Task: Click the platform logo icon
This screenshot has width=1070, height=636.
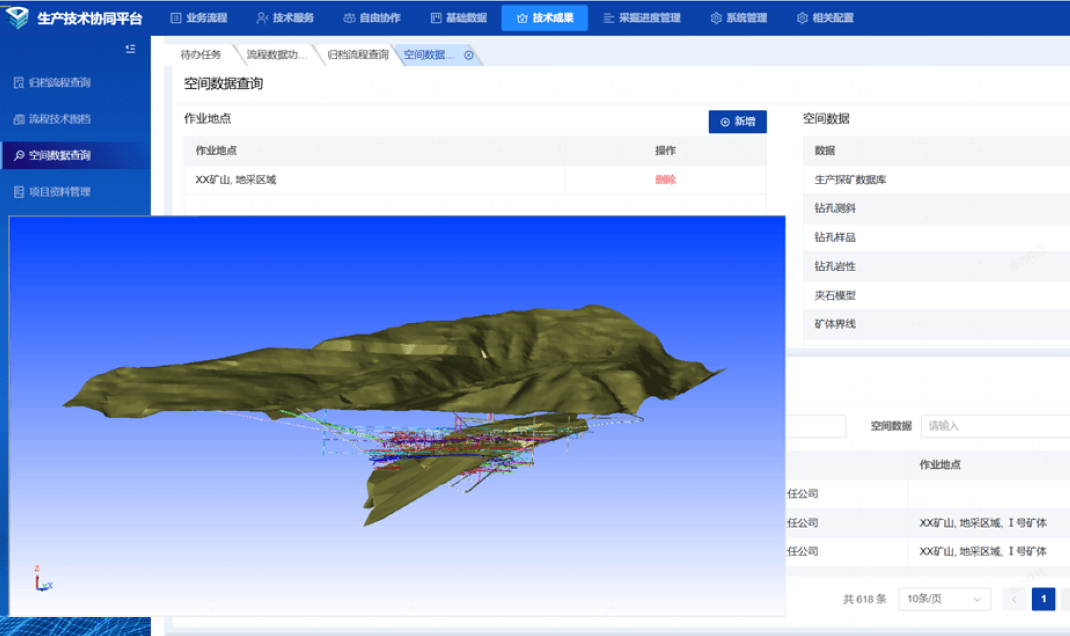Action: 17,17
